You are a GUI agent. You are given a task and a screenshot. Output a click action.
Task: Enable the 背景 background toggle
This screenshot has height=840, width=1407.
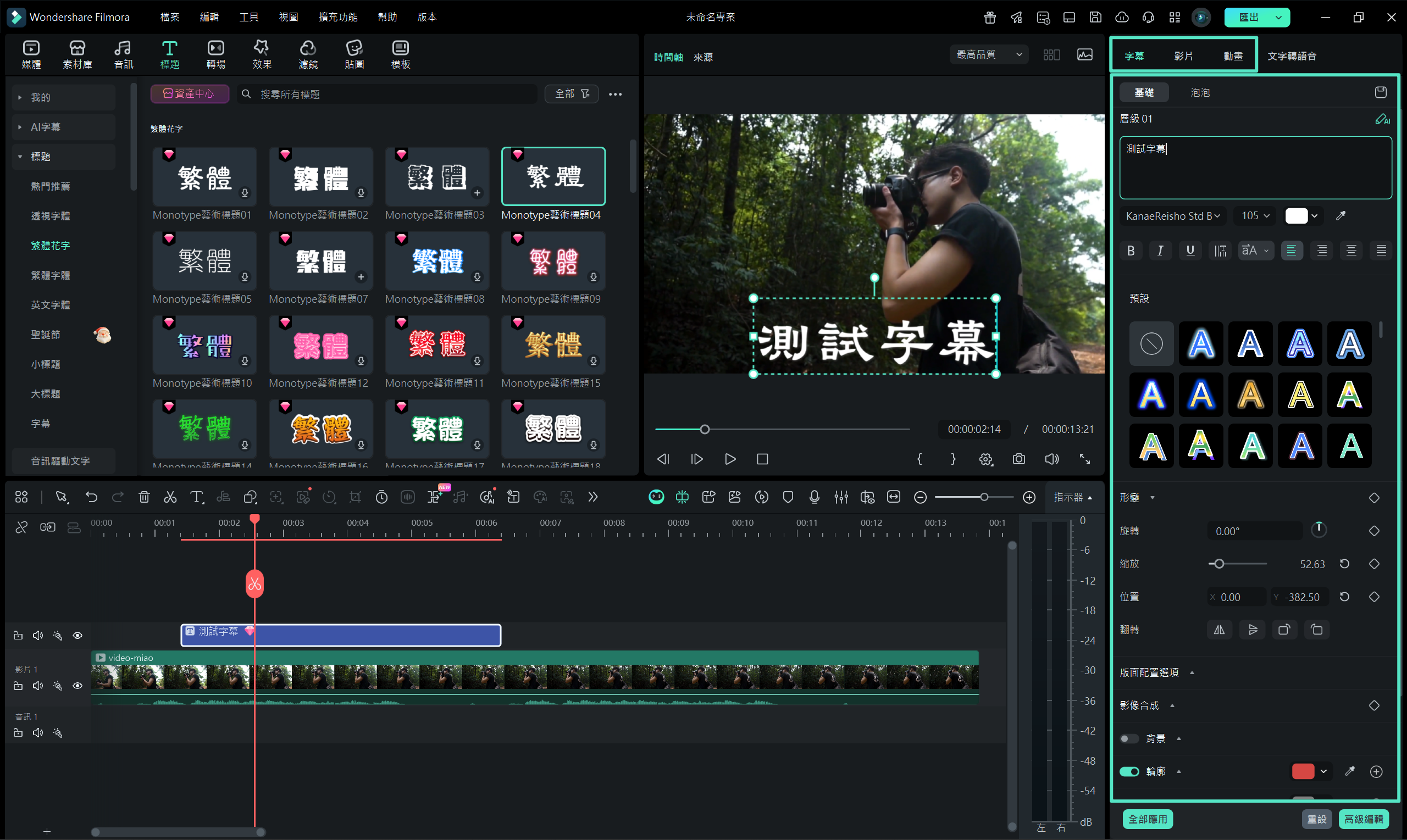point(1129,739)
